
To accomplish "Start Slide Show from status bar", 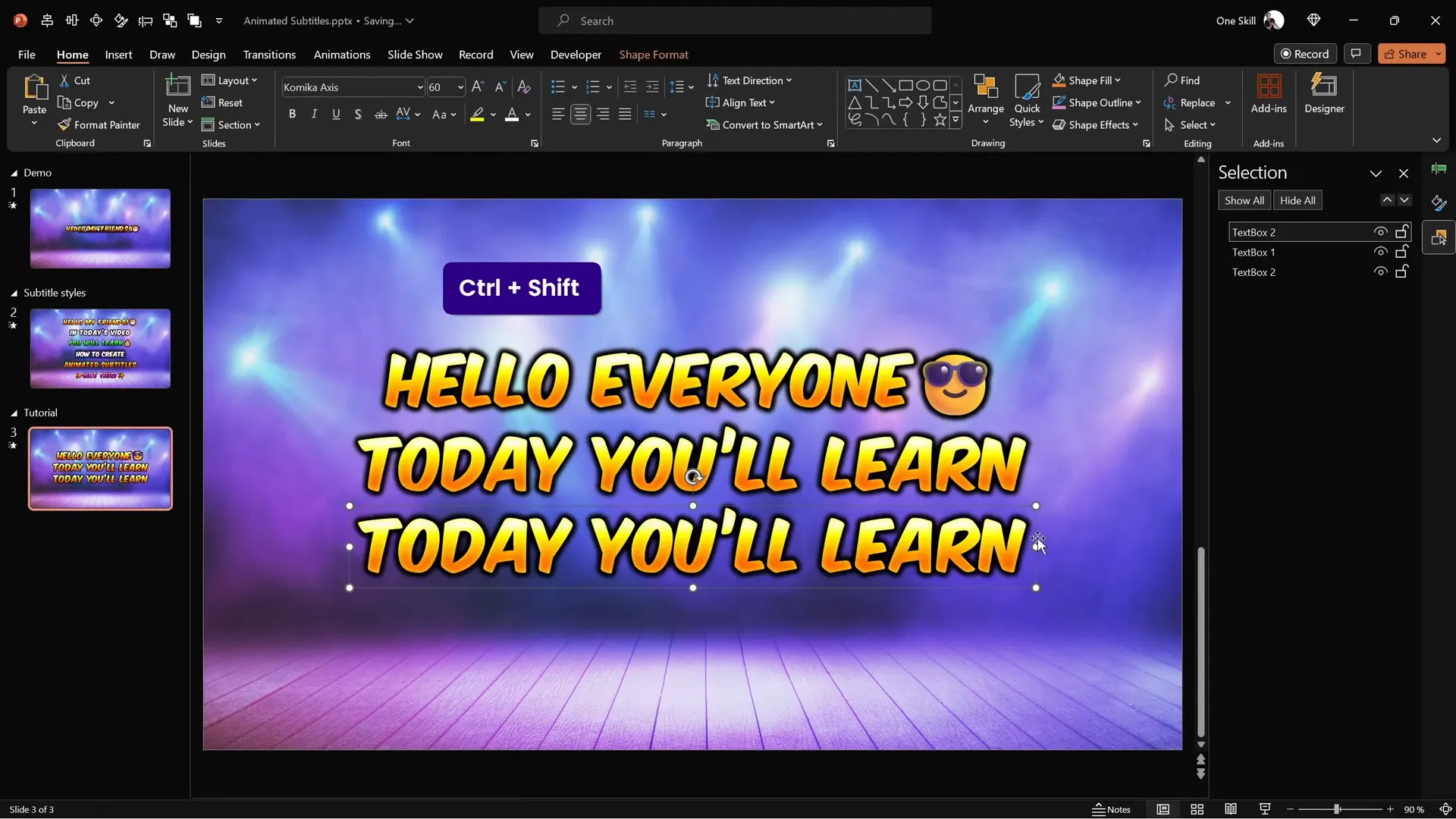I will coord(1265,809).
